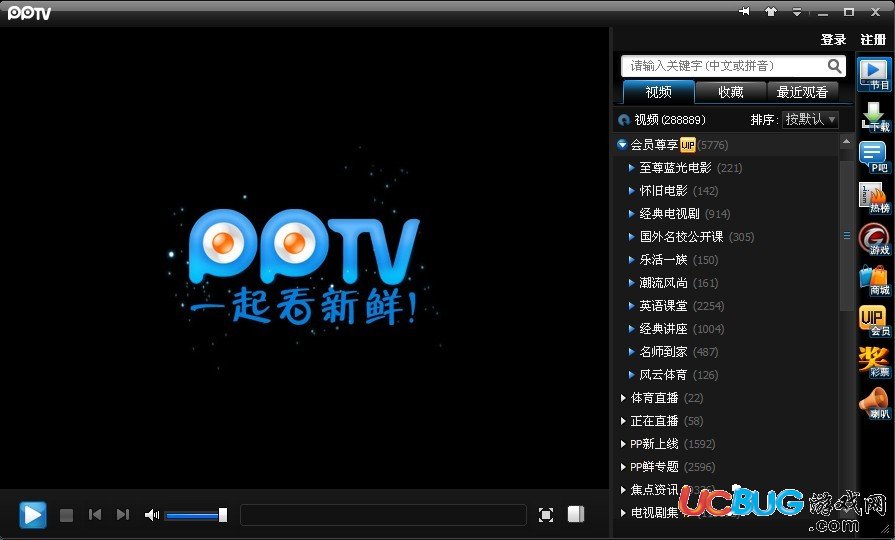
Task: Open the 会员 VIP sidebar icon
Action: [x=874, y=320]
